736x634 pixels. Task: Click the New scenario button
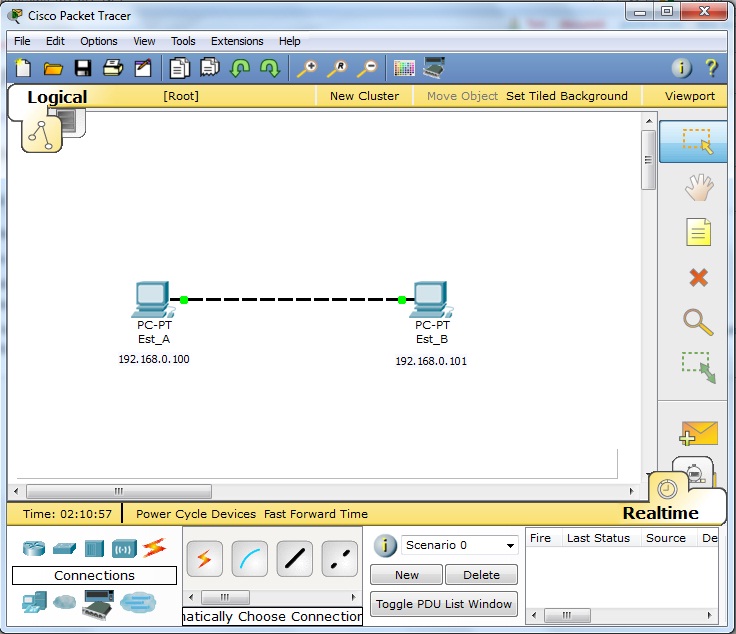[x=406, y=575]
